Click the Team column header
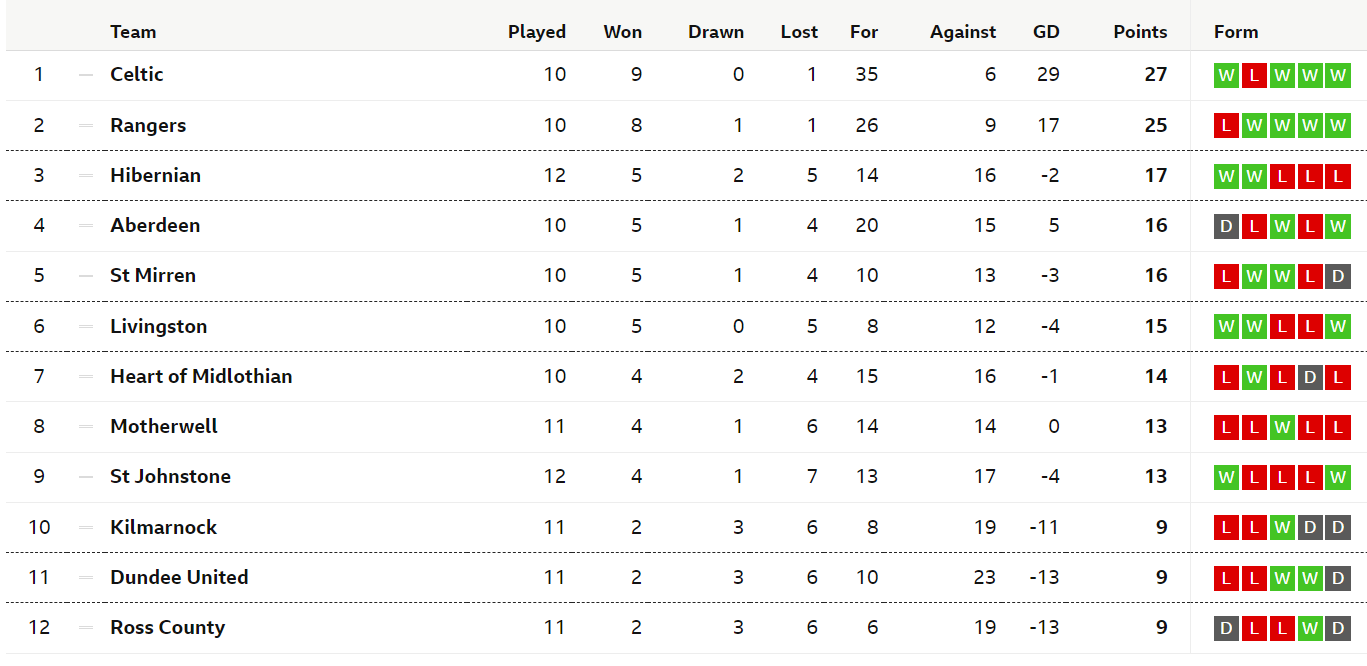This screenshot has height=666, width=1367. [x=133, y=32]
